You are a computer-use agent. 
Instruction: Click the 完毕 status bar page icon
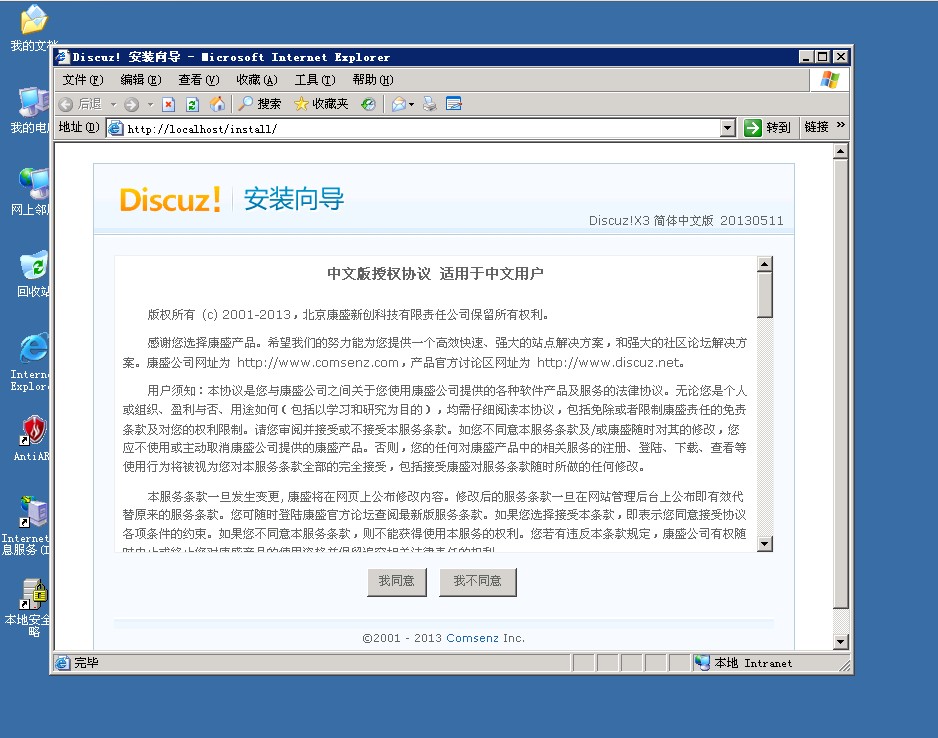click(x=62, y=663)
